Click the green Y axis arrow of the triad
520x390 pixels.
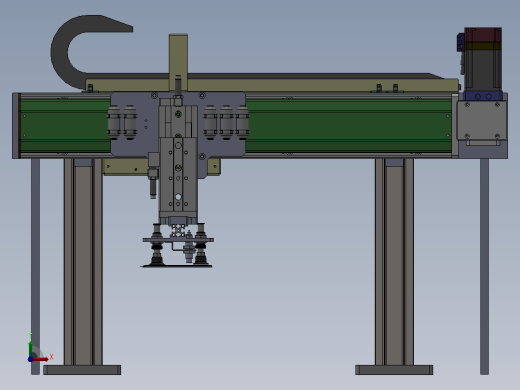click(31, 348)
